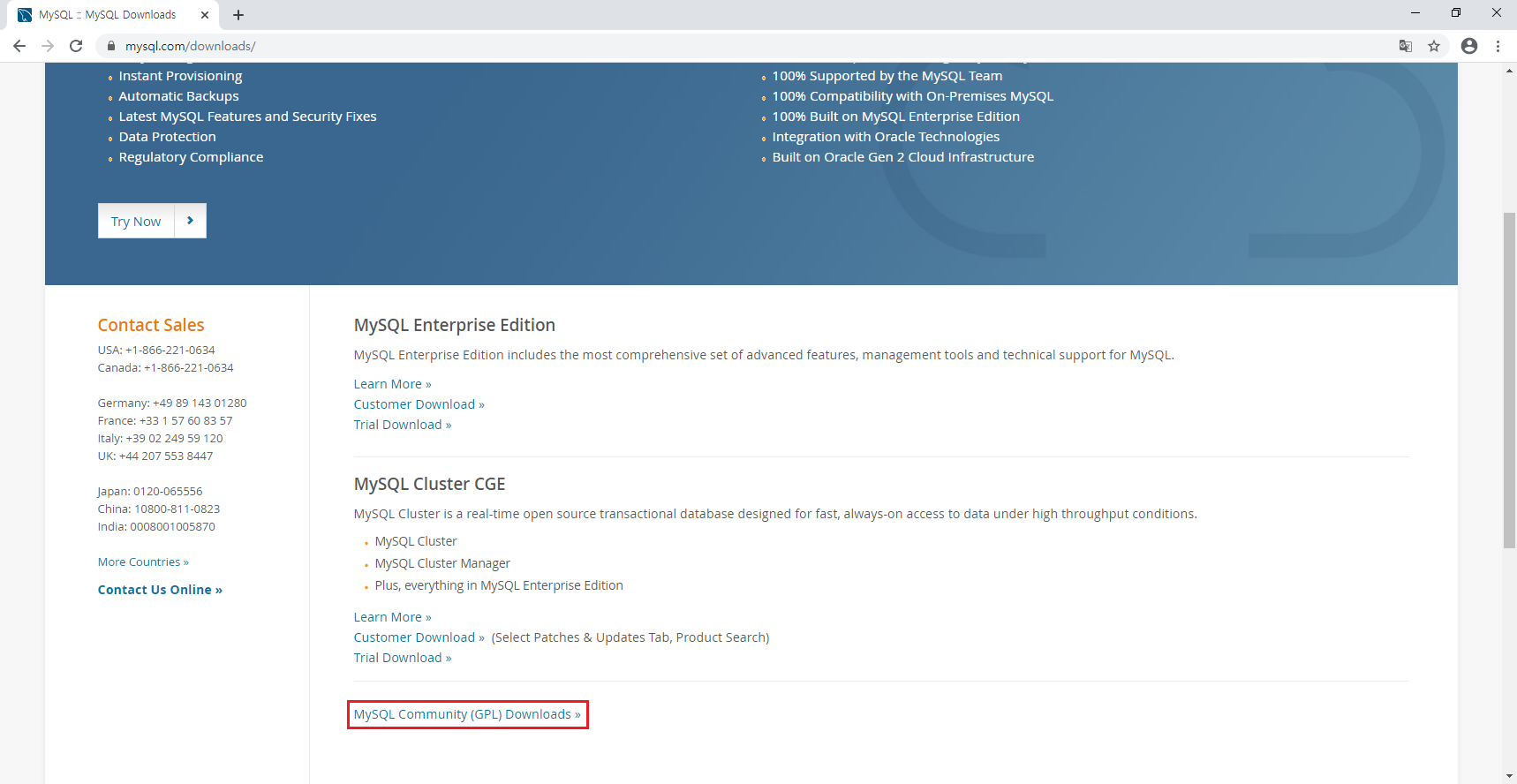Click the Instant Provisioning bullet

180,76
